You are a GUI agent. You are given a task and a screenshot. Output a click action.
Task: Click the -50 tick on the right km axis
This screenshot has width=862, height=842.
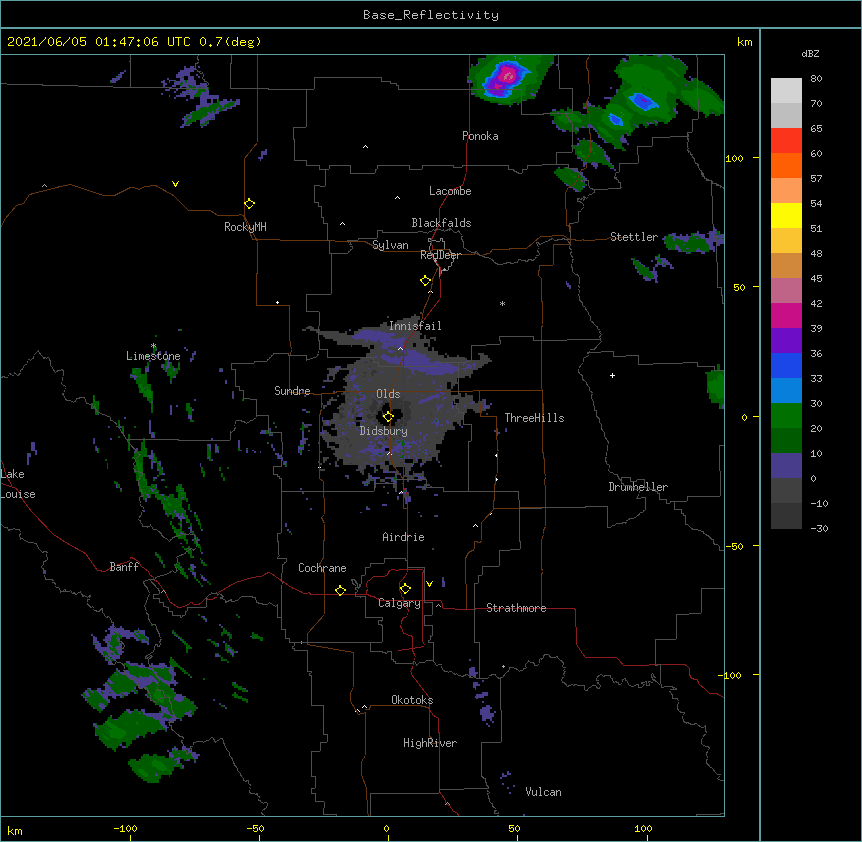(735, 546)
